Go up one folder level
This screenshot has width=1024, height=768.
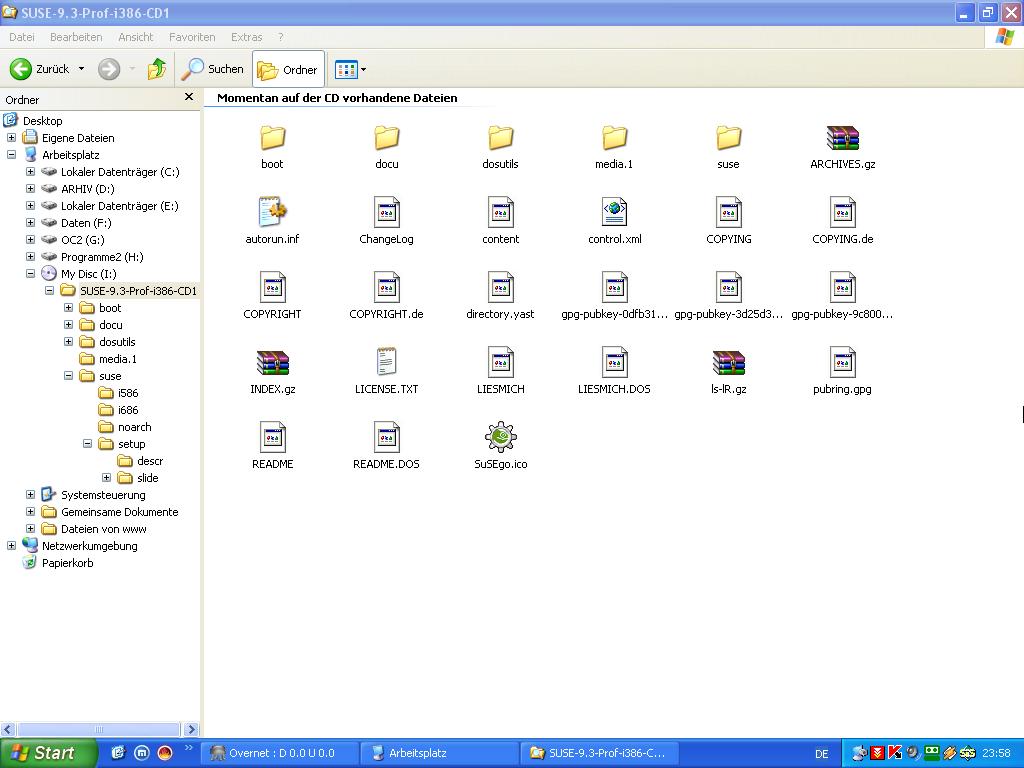click(x=157, y=69)
